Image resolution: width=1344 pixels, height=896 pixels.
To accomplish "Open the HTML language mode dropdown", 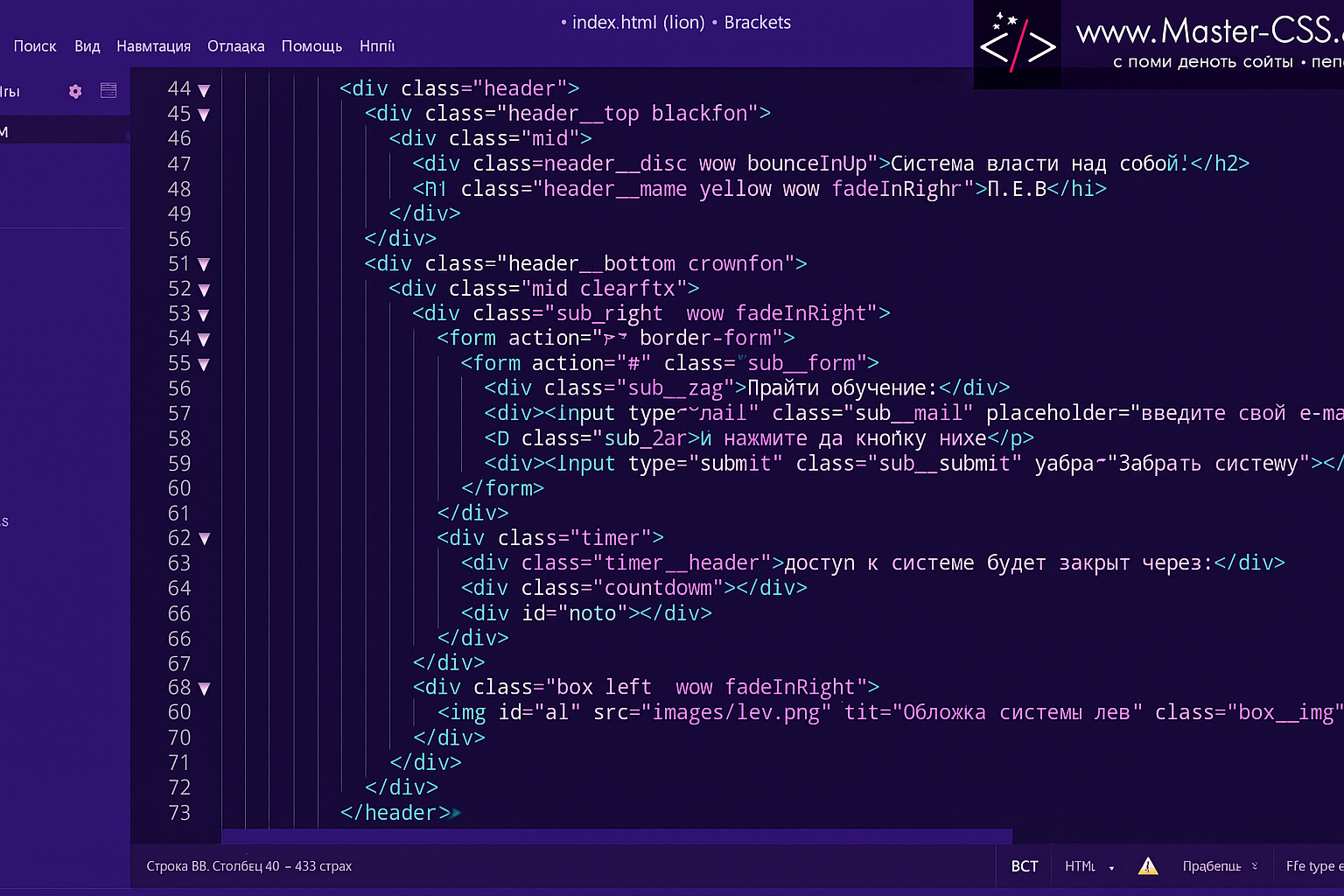I will point(1089,866).
